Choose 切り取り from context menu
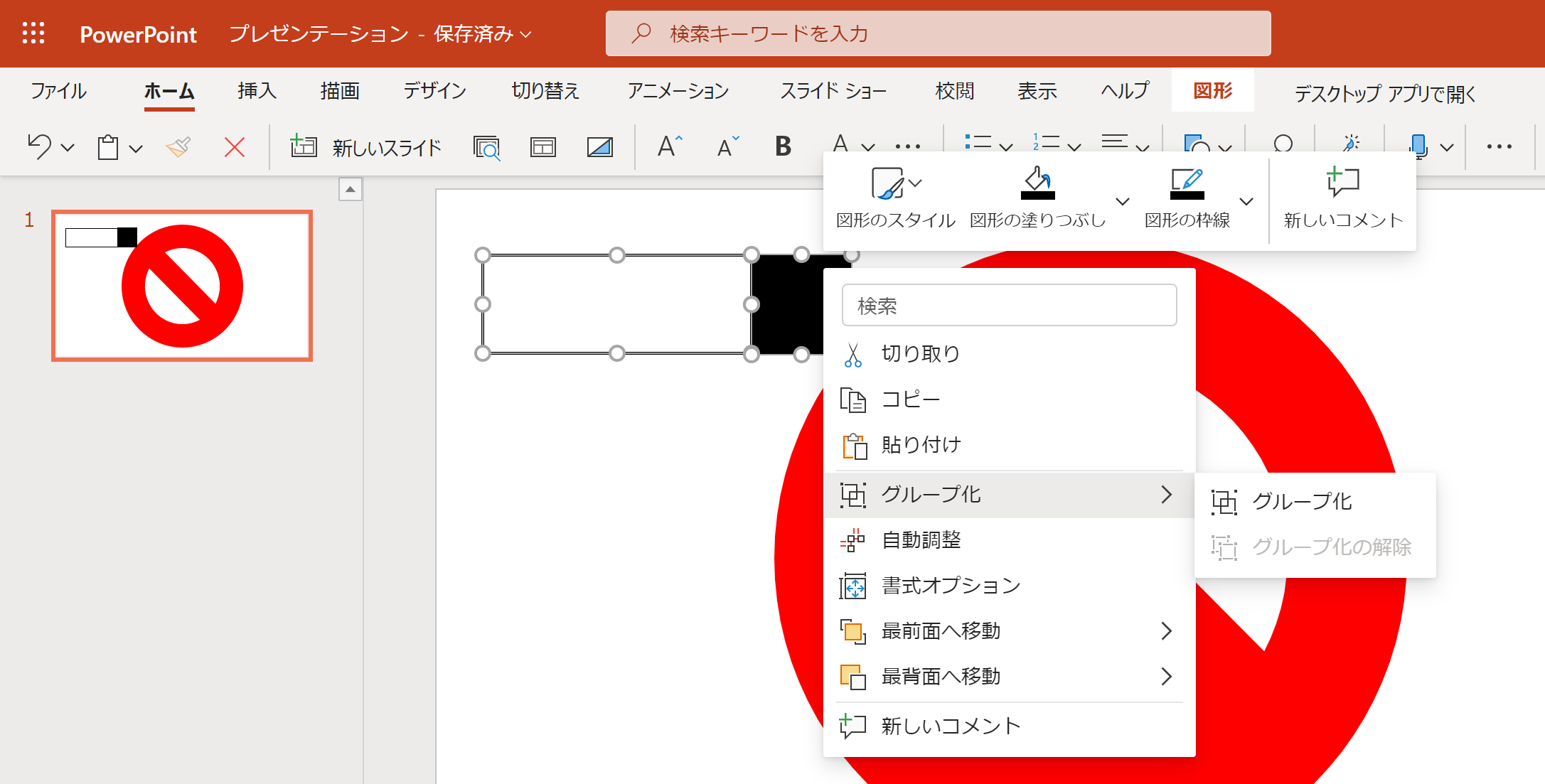The width and height of the screenshot is (1545, 784). (1009, 354)
